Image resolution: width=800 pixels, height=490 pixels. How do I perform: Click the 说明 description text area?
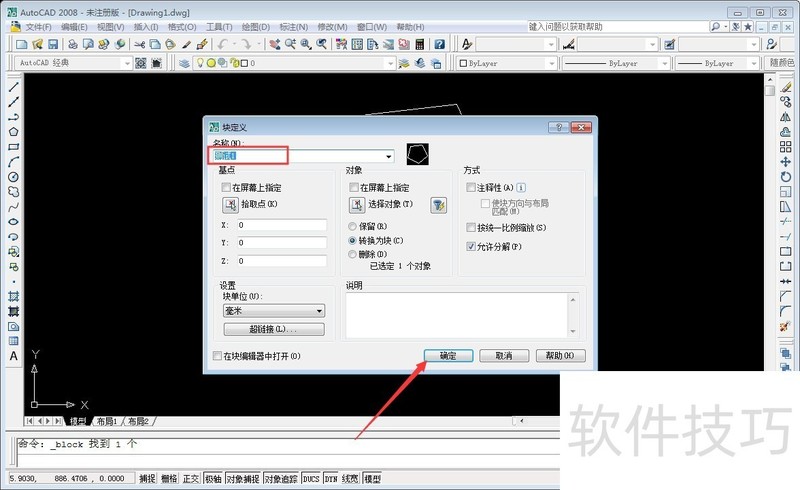pos(457,315)
